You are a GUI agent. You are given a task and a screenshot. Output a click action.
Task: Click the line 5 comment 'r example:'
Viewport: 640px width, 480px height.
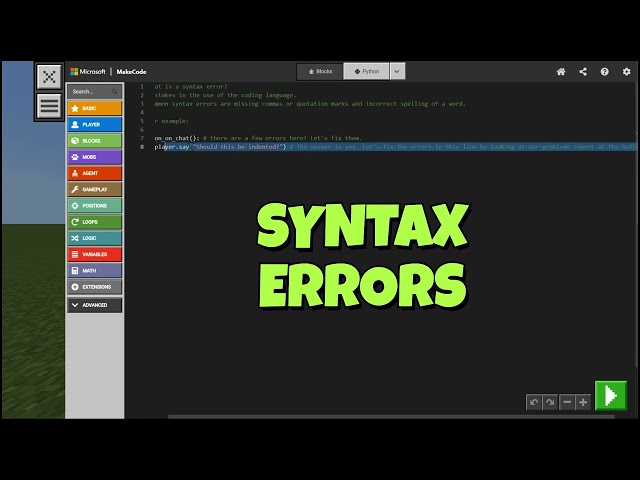coord(171,121)
